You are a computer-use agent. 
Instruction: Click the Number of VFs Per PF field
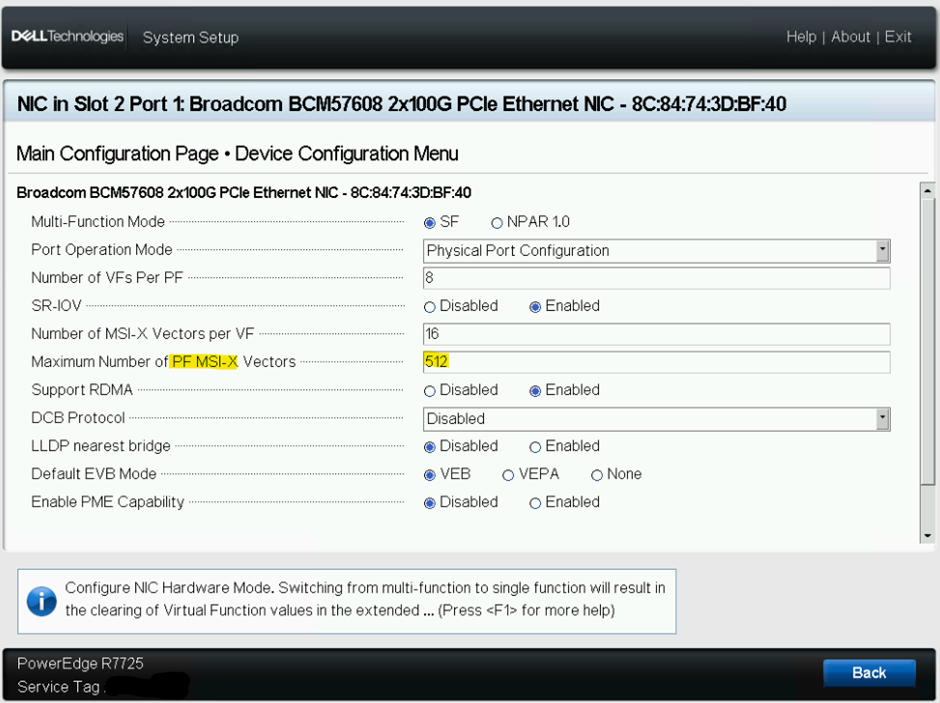tap(656, 278)
